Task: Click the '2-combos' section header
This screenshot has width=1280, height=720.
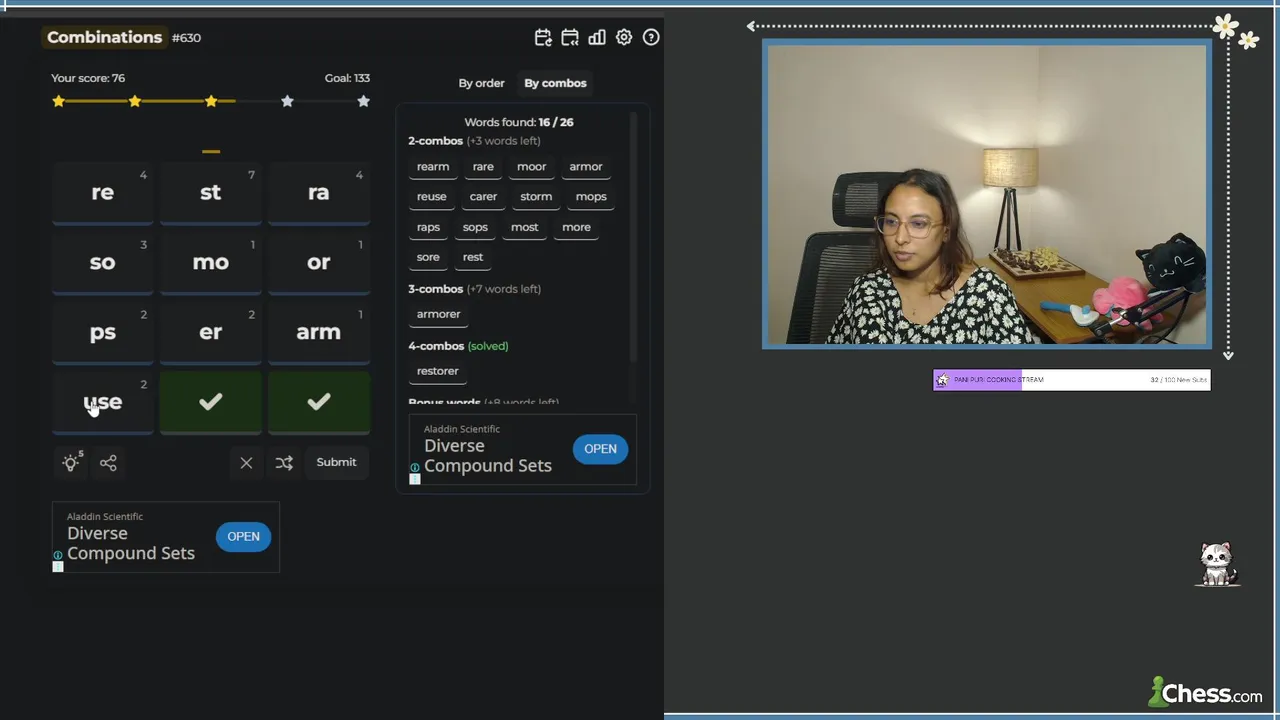Action: click(435, 141)
